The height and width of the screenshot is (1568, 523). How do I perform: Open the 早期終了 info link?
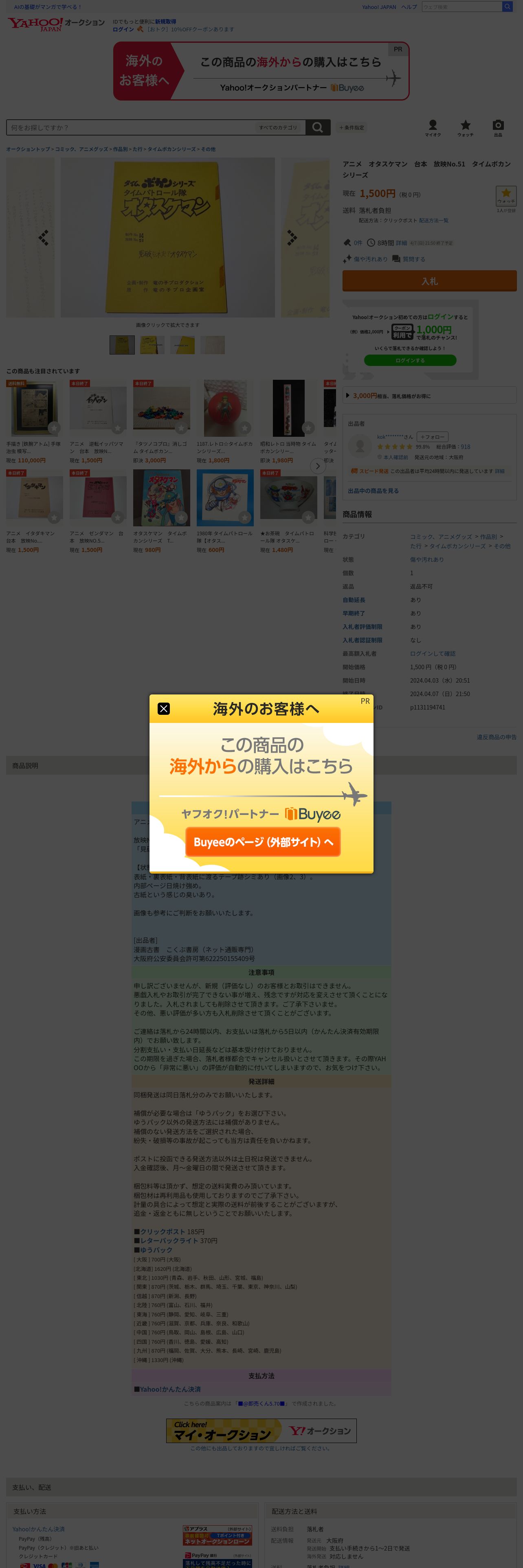354,613
